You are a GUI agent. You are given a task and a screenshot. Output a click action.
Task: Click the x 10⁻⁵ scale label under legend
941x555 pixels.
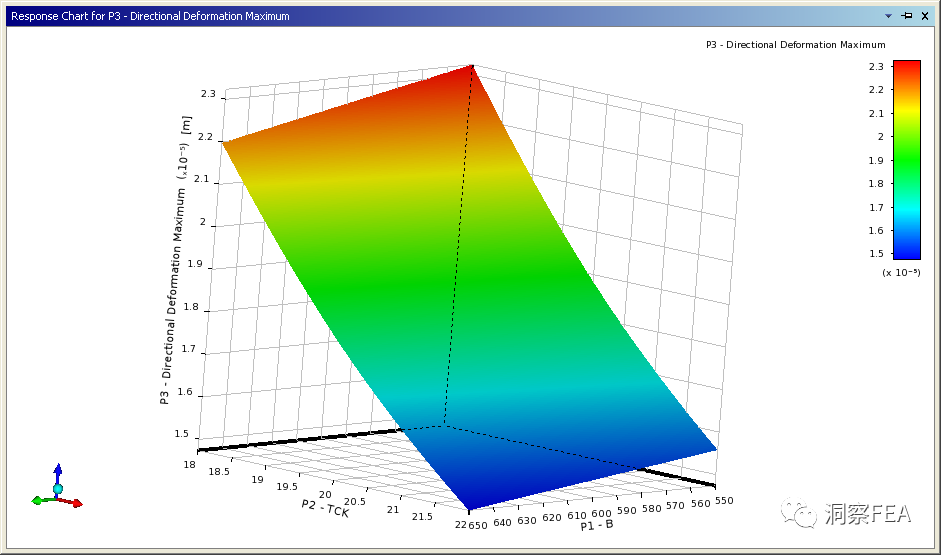click(900, 272)
